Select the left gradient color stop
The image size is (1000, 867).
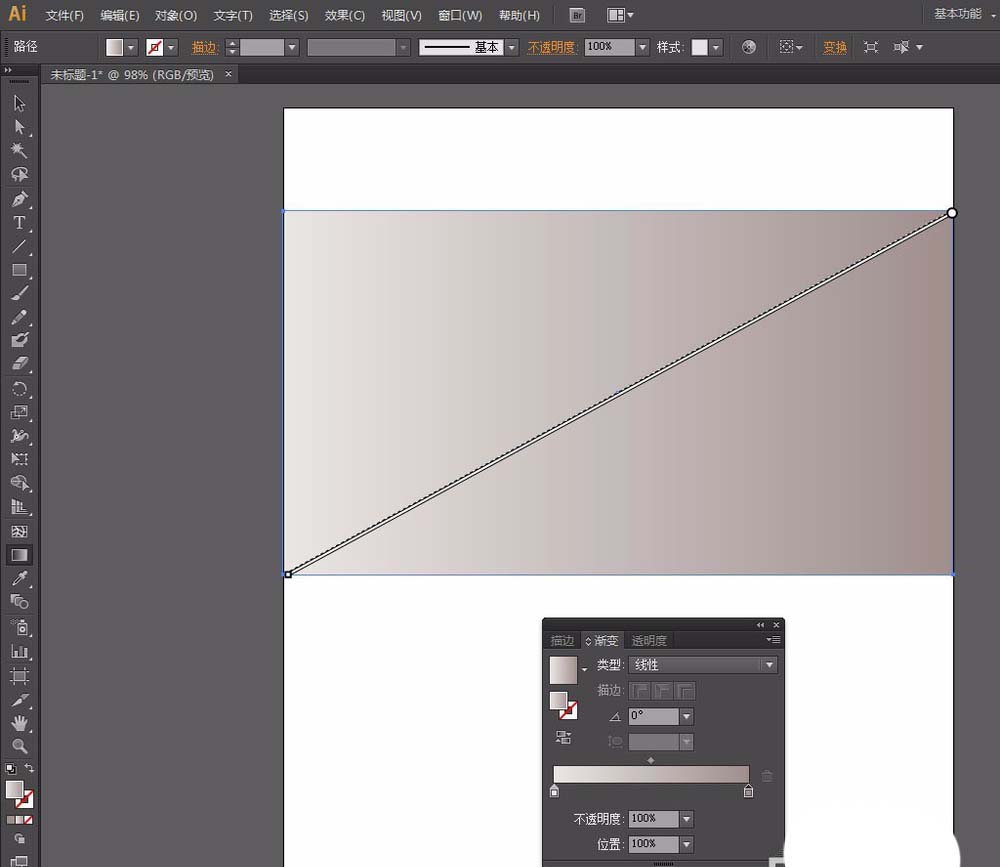point(554,791)
